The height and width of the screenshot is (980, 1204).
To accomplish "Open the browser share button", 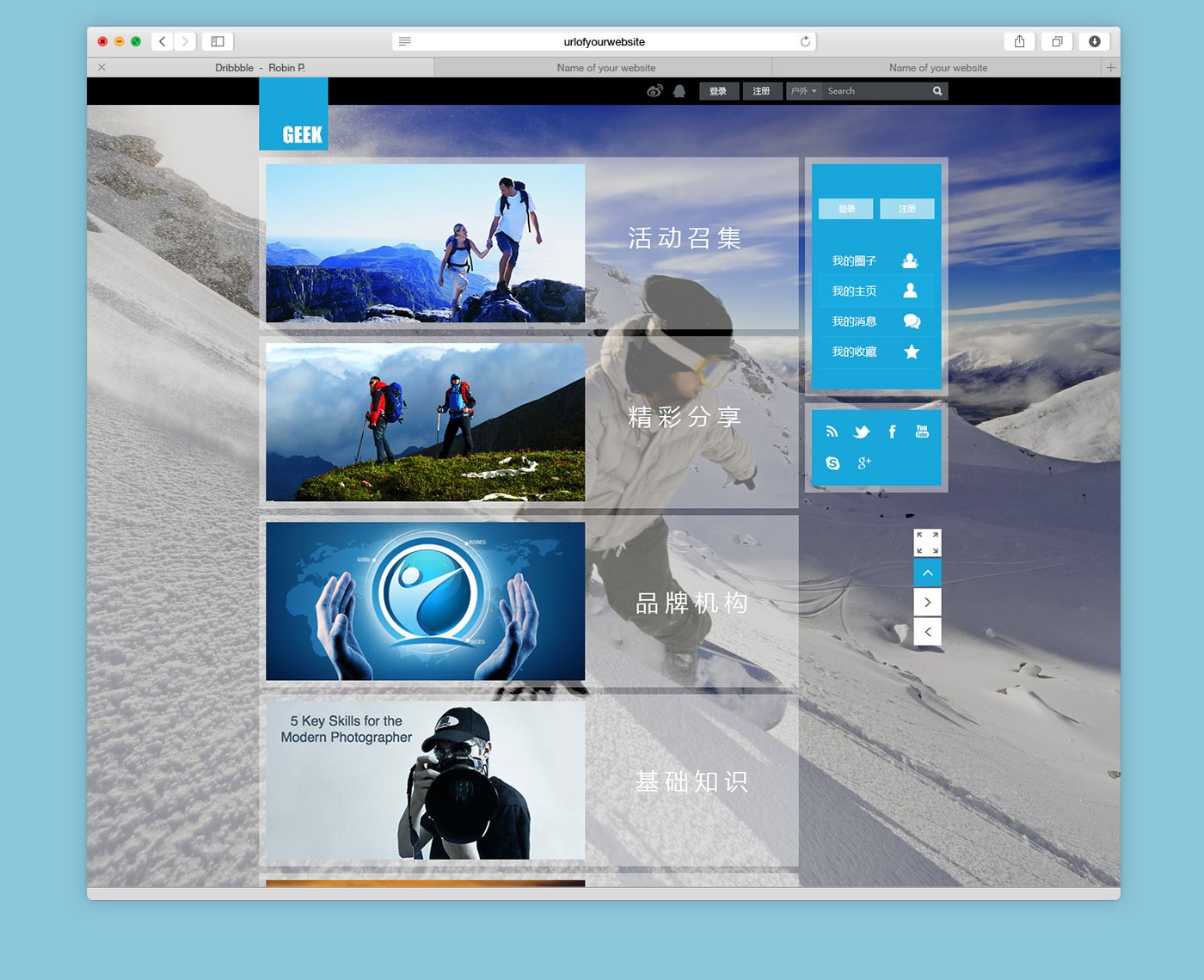I will [1019, 41].
